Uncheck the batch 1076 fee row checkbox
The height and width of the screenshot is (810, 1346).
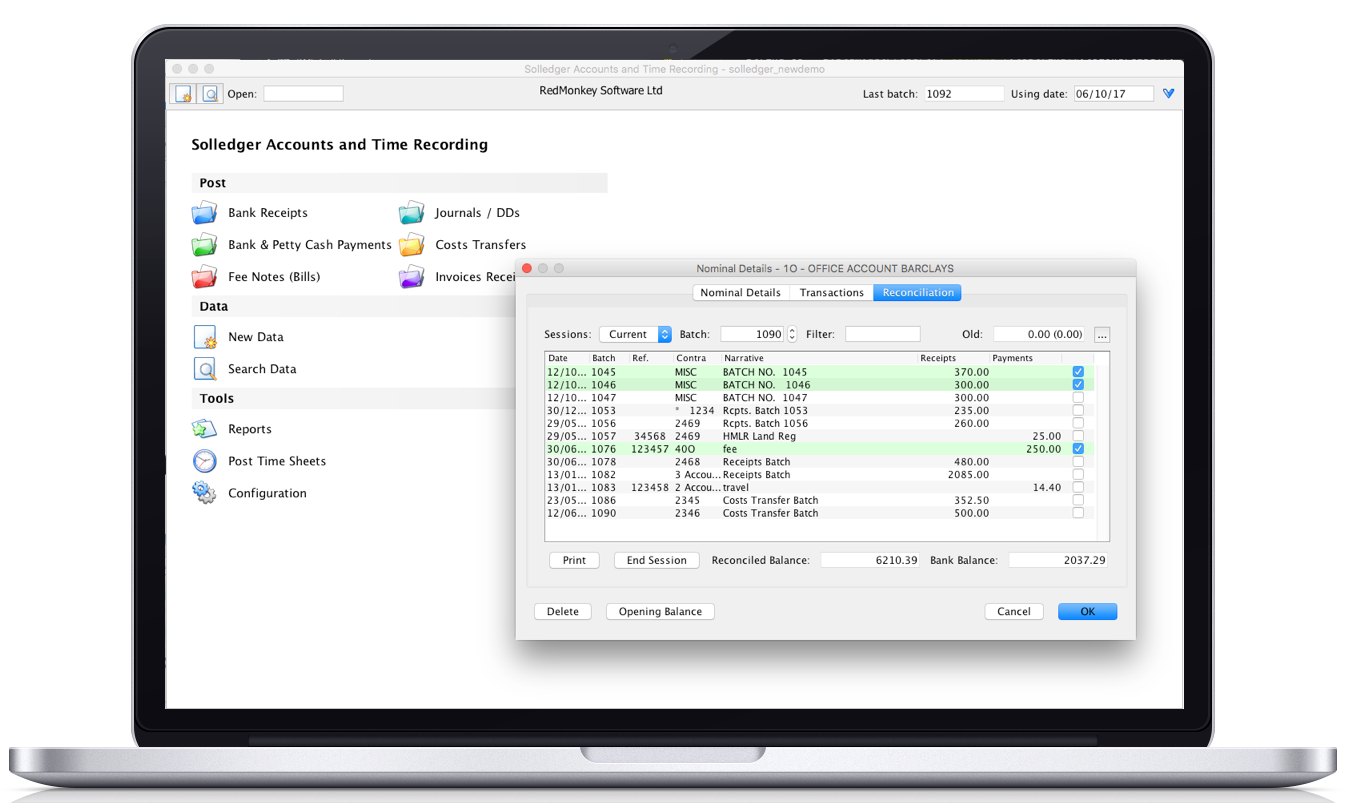pyautogui.click(x=1078, y=449)
